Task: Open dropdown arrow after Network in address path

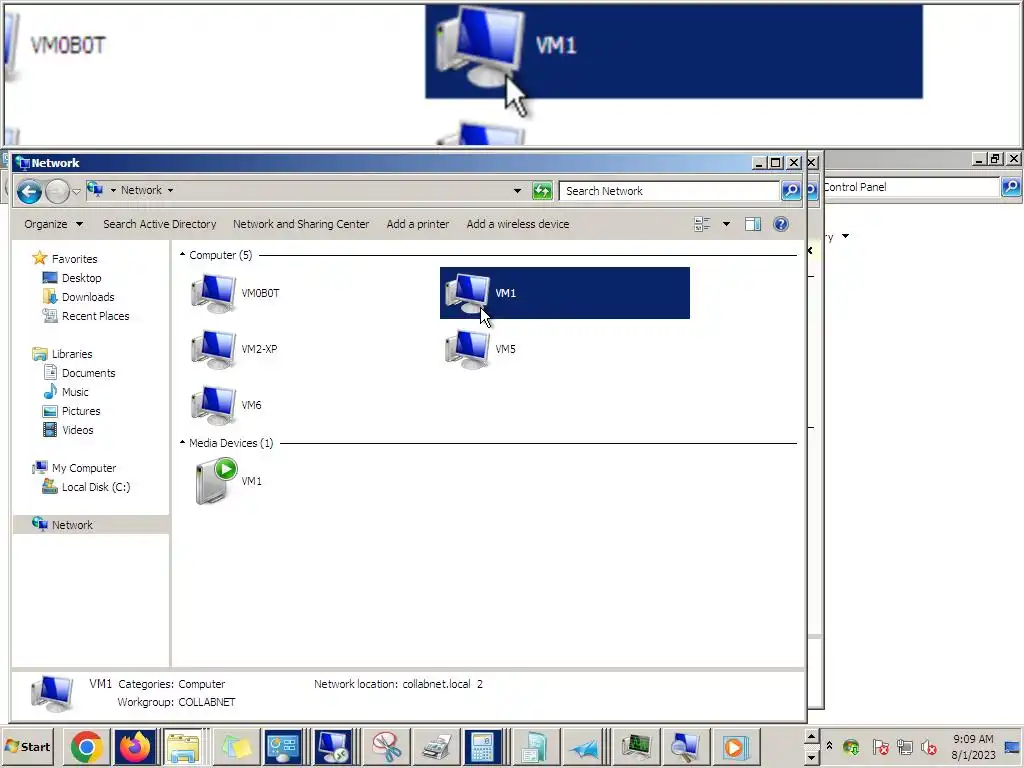Action: point(170,191)
